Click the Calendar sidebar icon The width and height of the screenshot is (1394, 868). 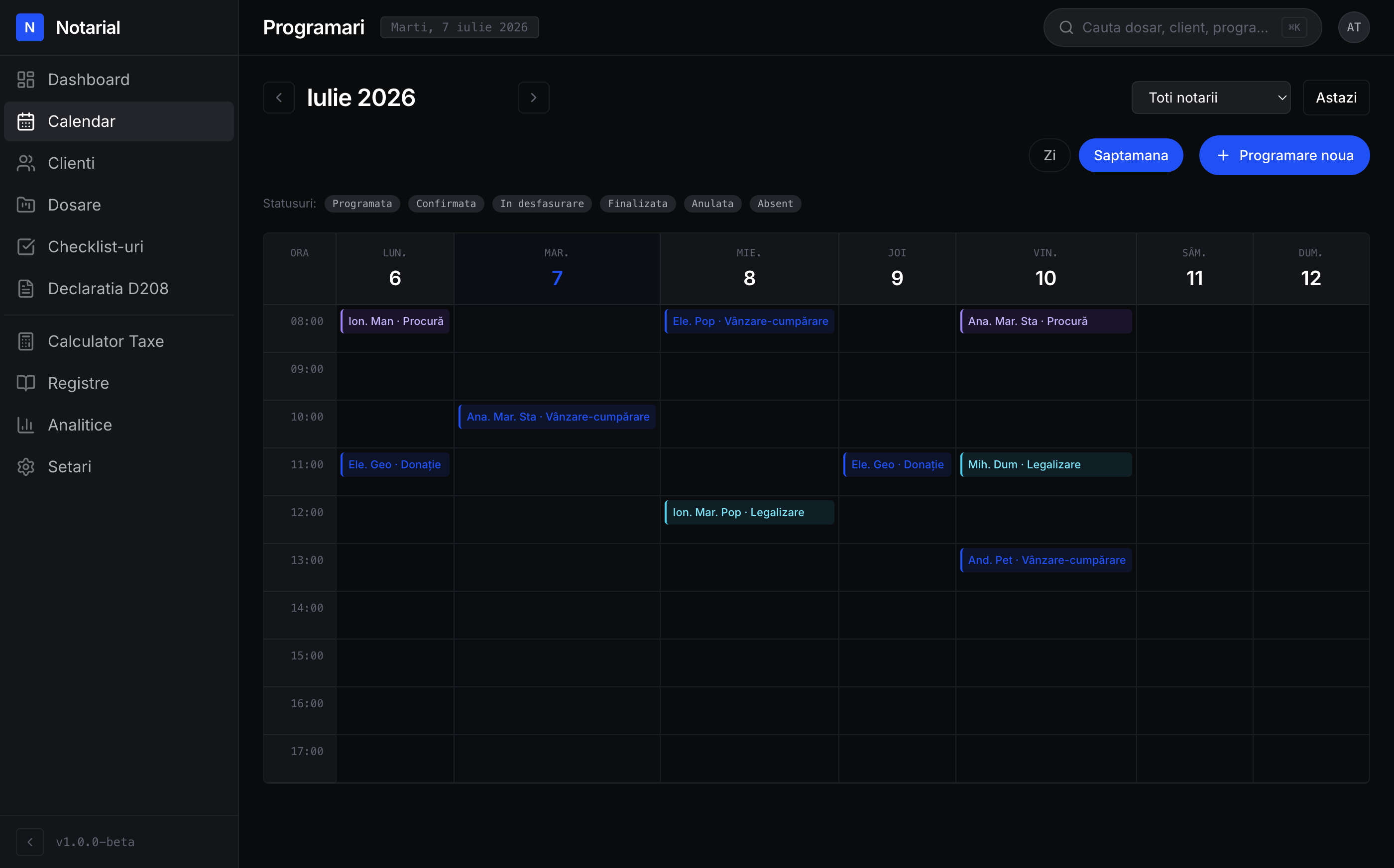26,121
